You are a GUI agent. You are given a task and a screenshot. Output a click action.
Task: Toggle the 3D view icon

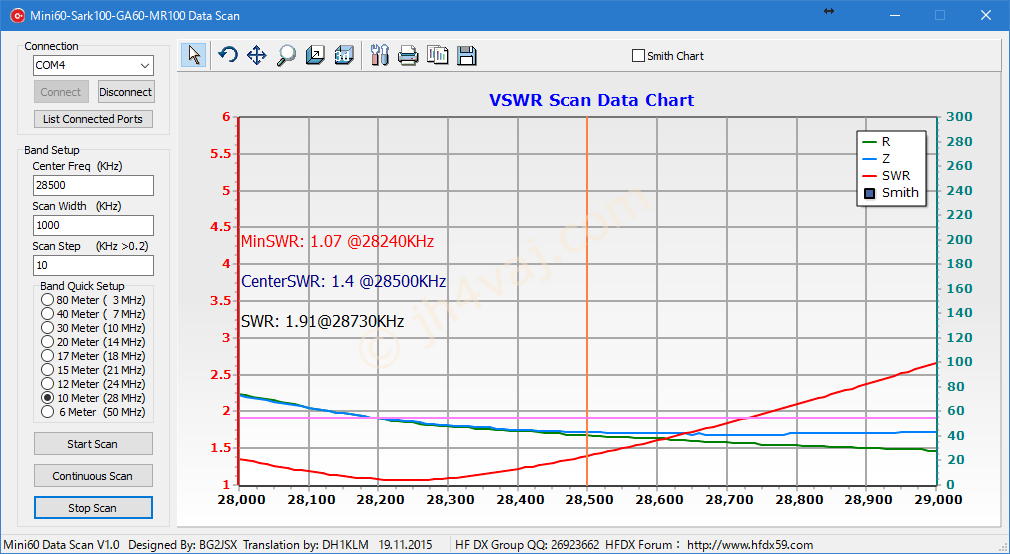click(x=344, y=55)
